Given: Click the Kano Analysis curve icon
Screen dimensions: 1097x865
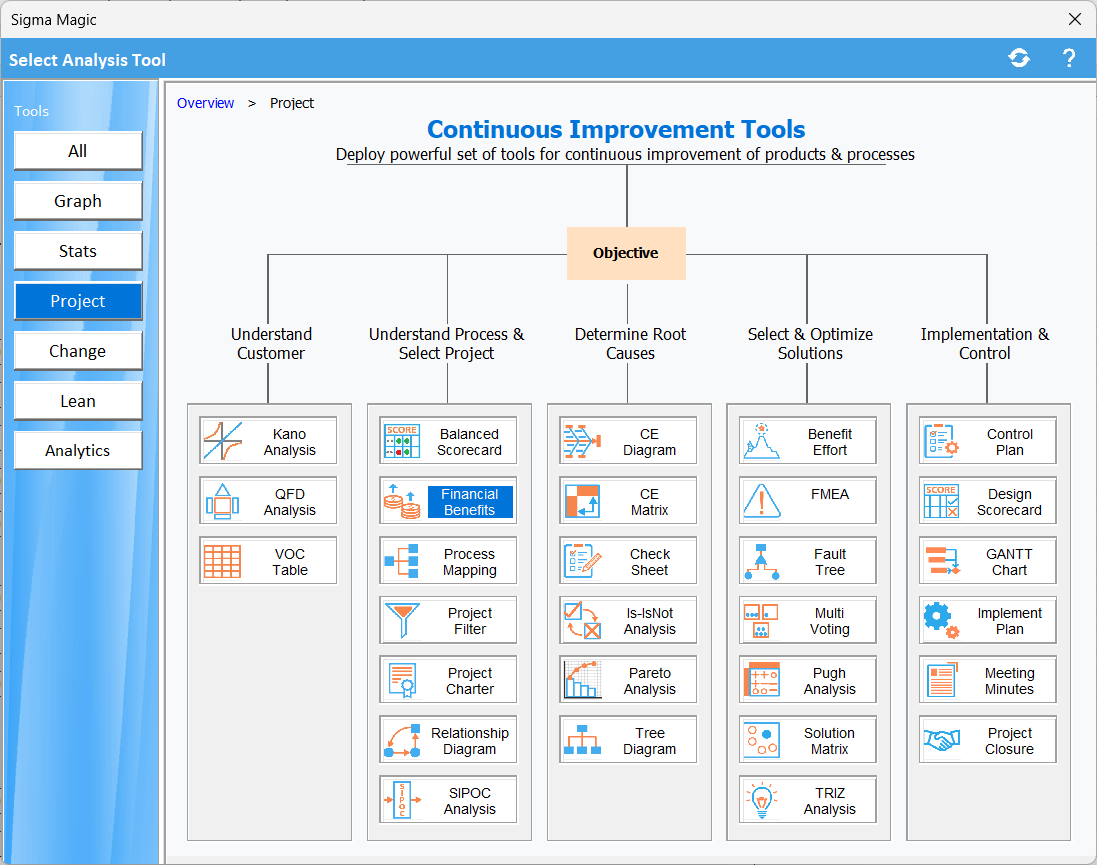Looking at the screenshot, I should pyautogui.click(x=222, y=441).
